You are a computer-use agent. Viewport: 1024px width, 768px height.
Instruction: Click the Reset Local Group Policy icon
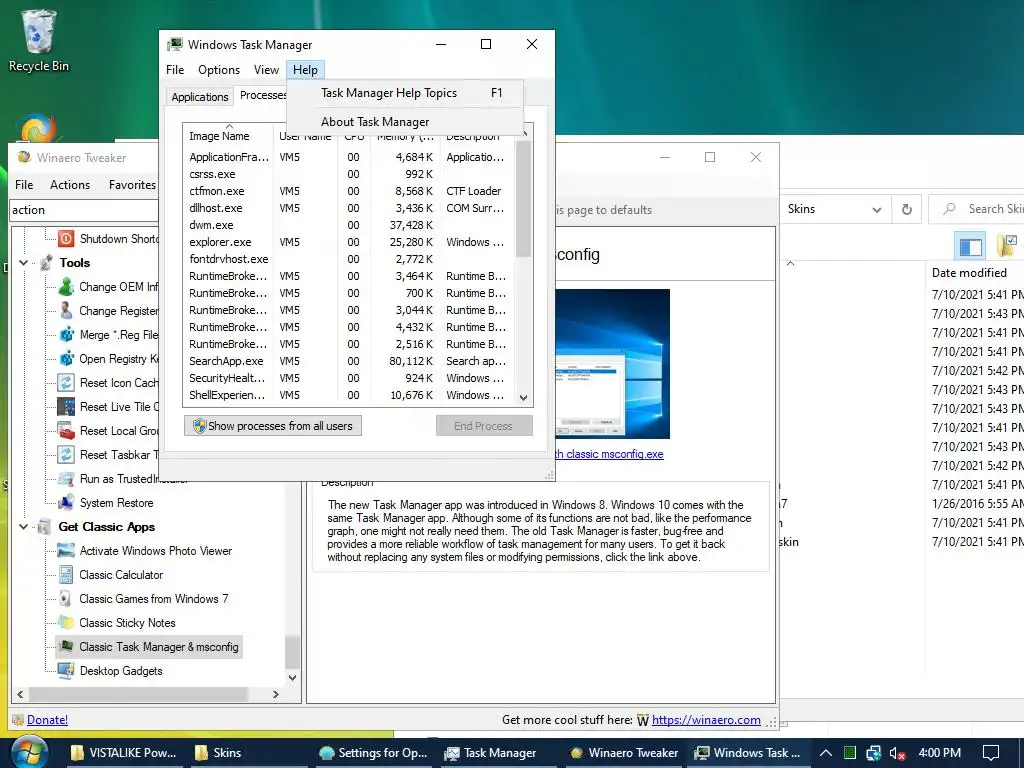pyautogui.click(x=66, y=431)
